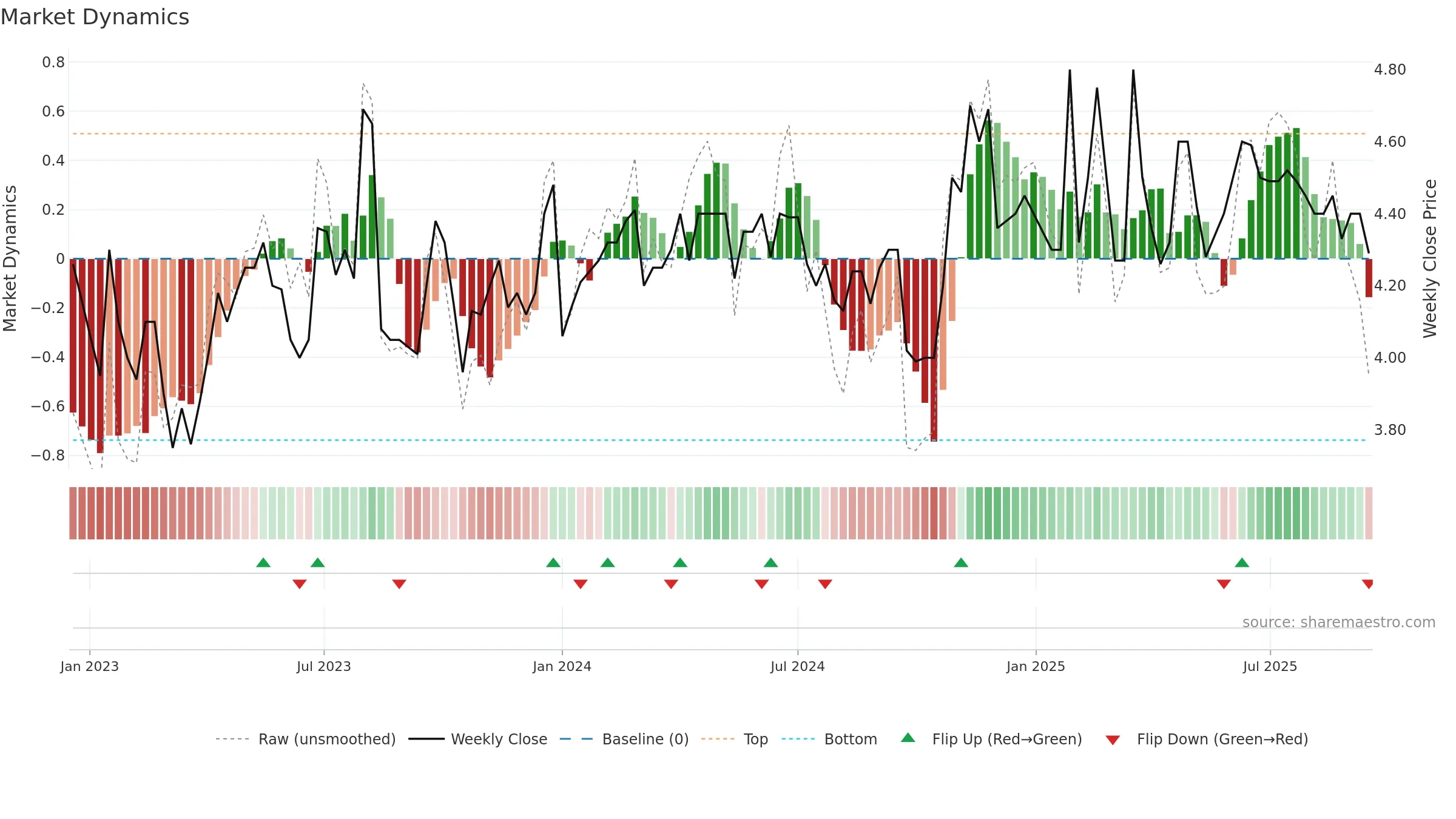This screenshot has height=819, width=1456.
Task: Select the only flip-up marker between Jul 2024 and Jan 2025
Action: (961, 563)
